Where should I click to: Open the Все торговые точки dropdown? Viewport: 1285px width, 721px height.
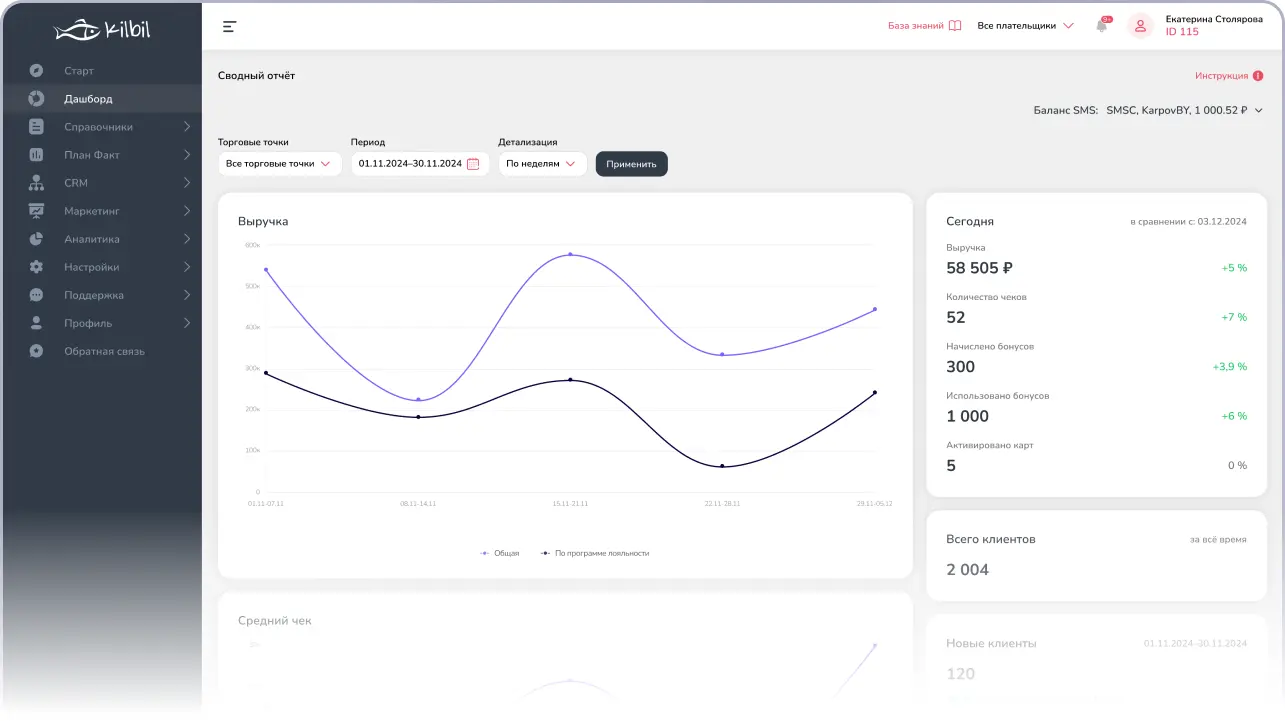tap(280, 164)
